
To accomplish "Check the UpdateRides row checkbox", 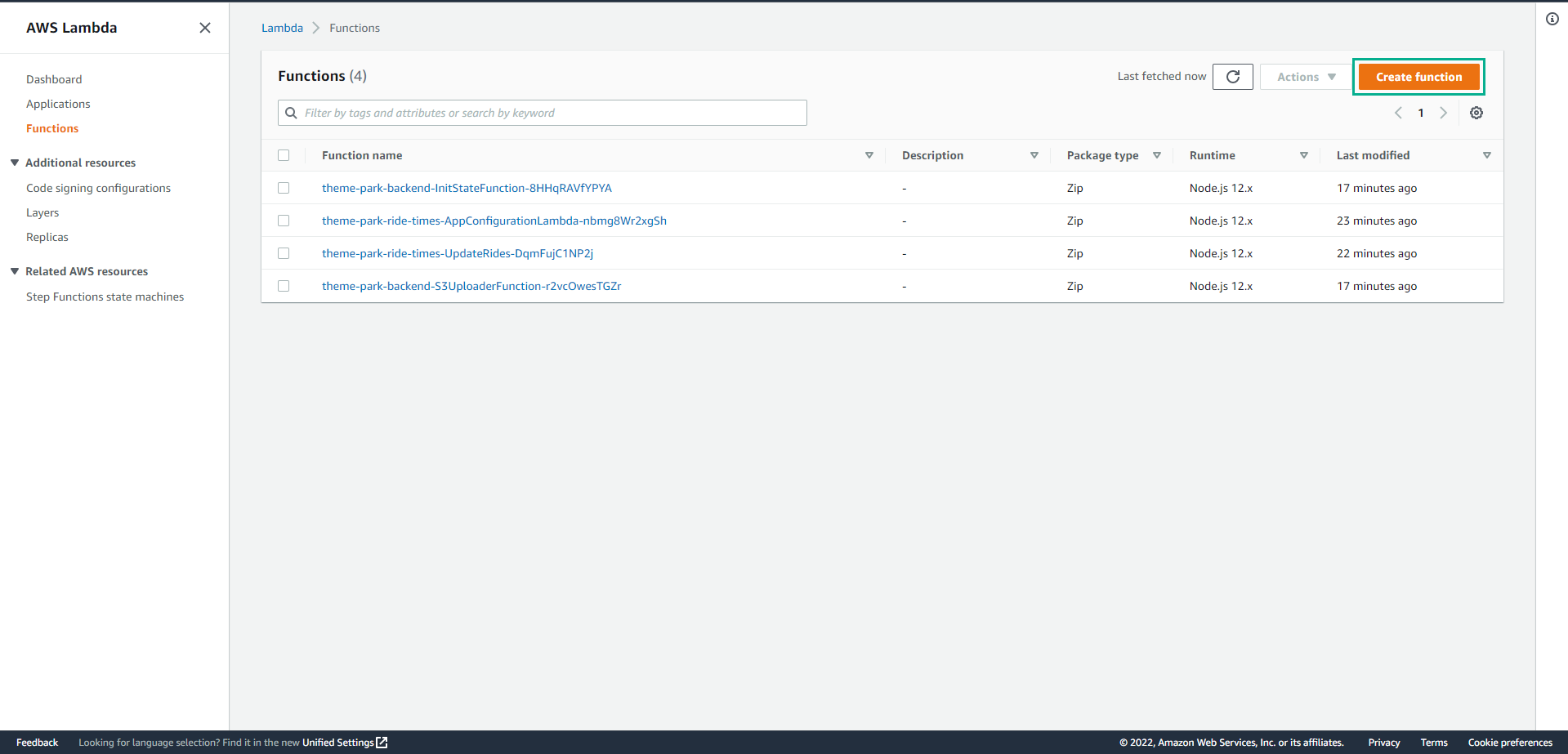I will (x=284, y=253).
